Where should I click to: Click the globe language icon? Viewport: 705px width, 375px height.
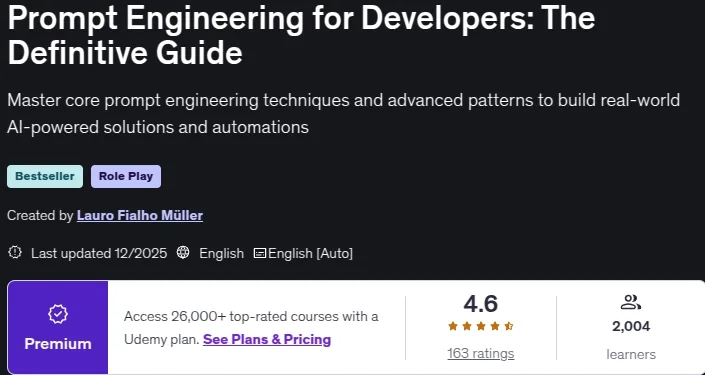click(183, 252)
